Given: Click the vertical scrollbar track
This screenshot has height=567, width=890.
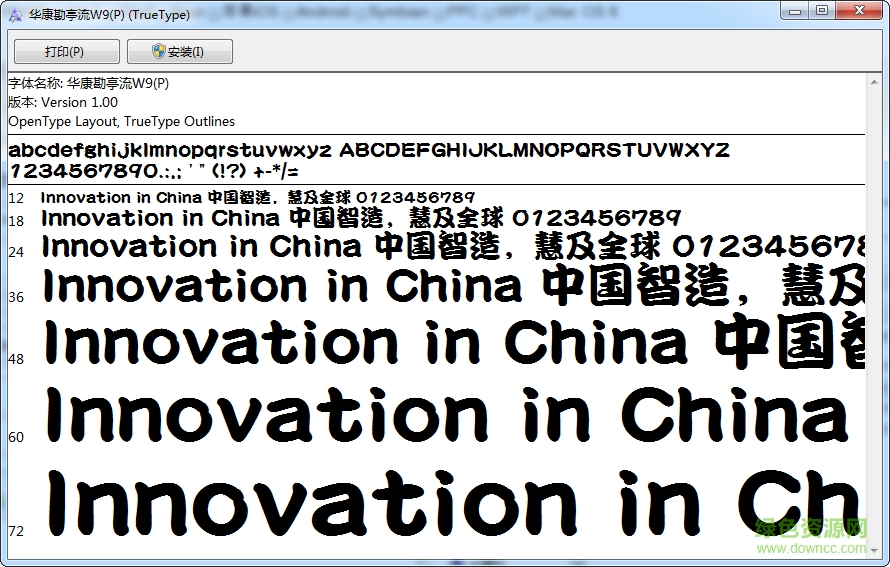Looking at the screenshot, I should (x=874, y=316).
